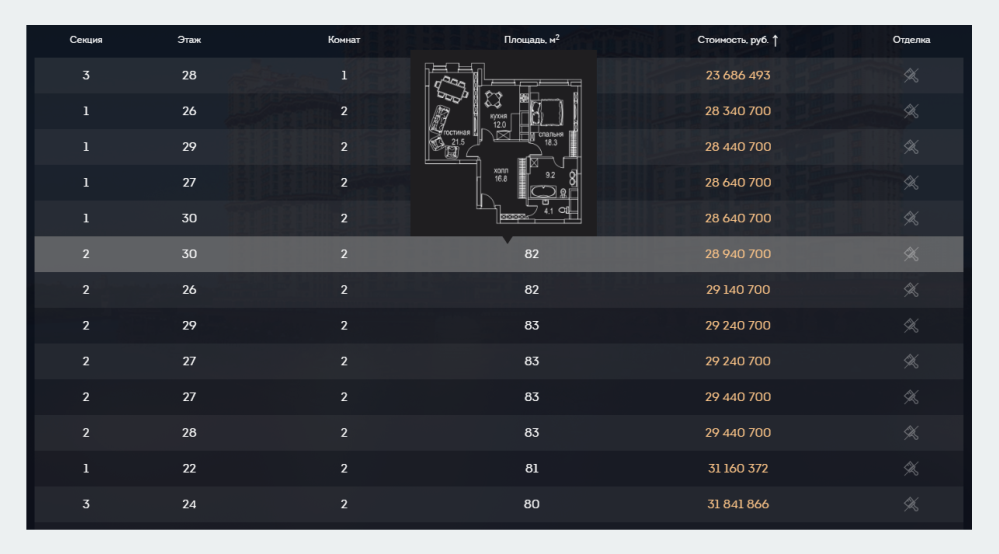Click area 81 in the floor 22 row

click(531, 469)
